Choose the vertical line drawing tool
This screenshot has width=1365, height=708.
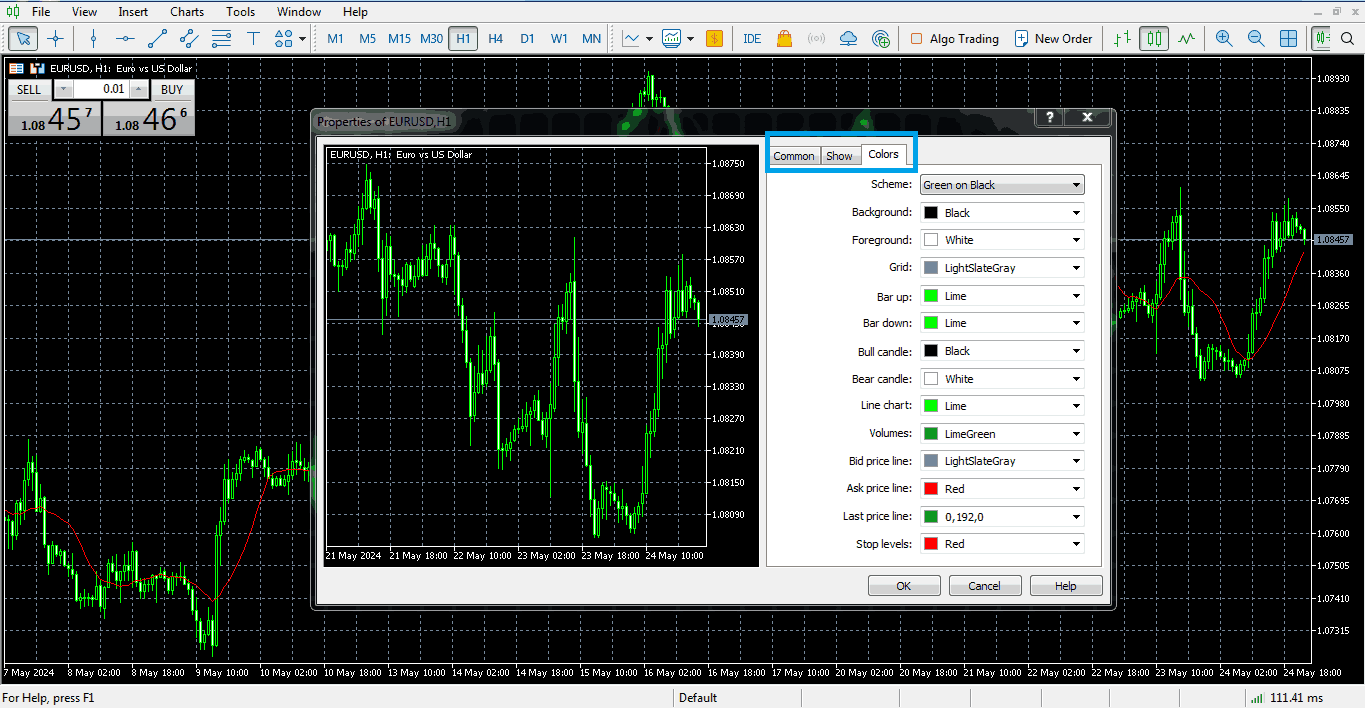coord(93,39)
